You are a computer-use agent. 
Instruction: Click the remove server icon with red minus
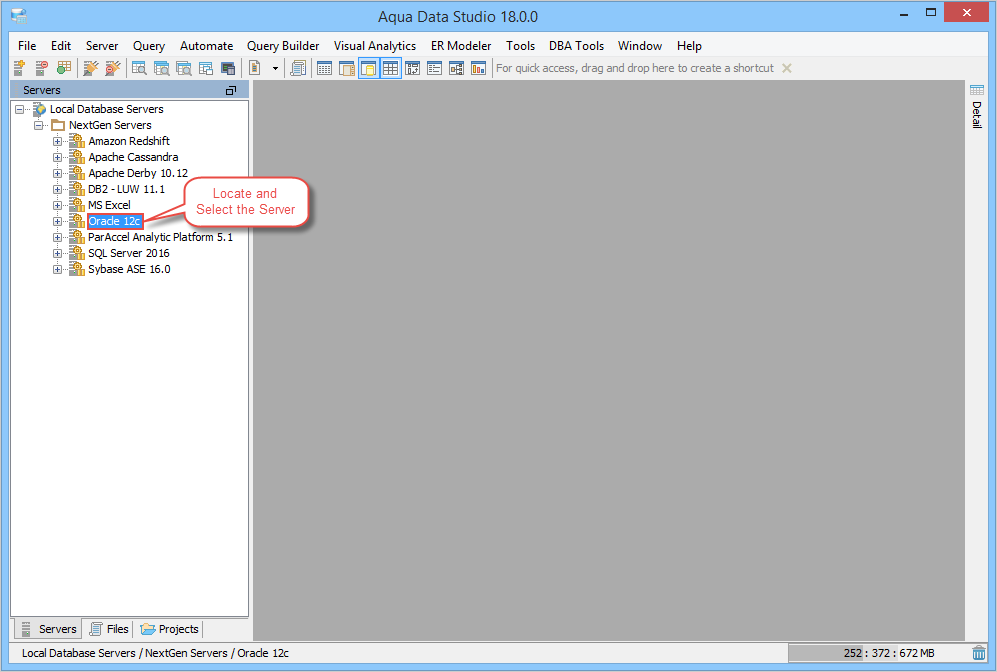[41, 68]
